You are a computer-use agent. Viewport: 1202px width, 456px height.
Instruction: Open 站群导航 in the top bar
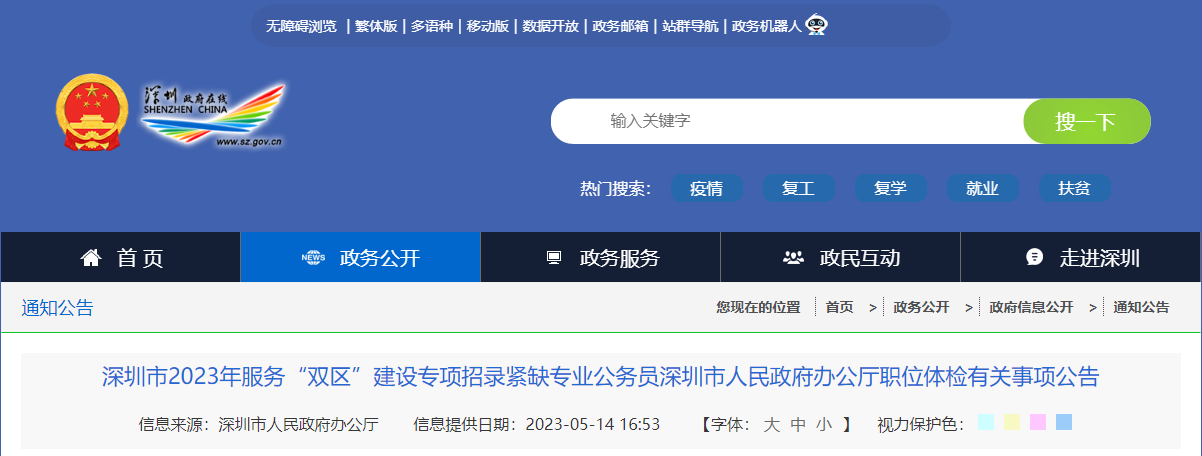(690, 26)
